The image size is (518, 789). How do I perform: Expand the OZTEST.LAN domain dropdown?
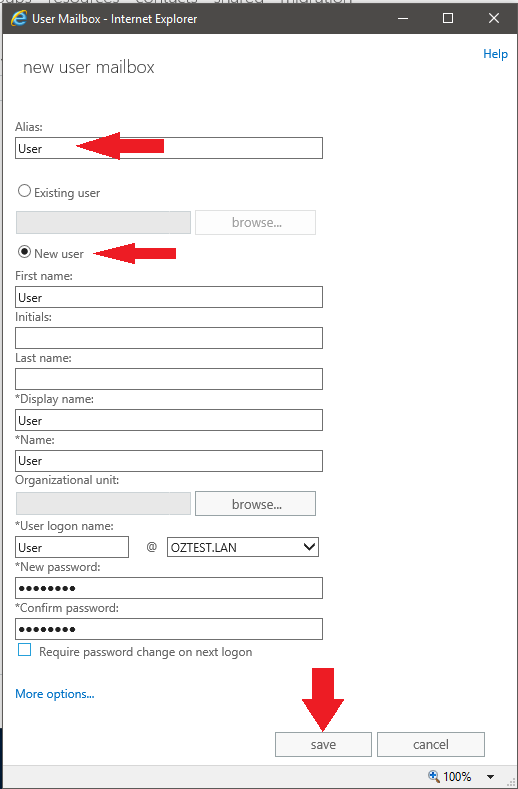click(x=243, y=547)
